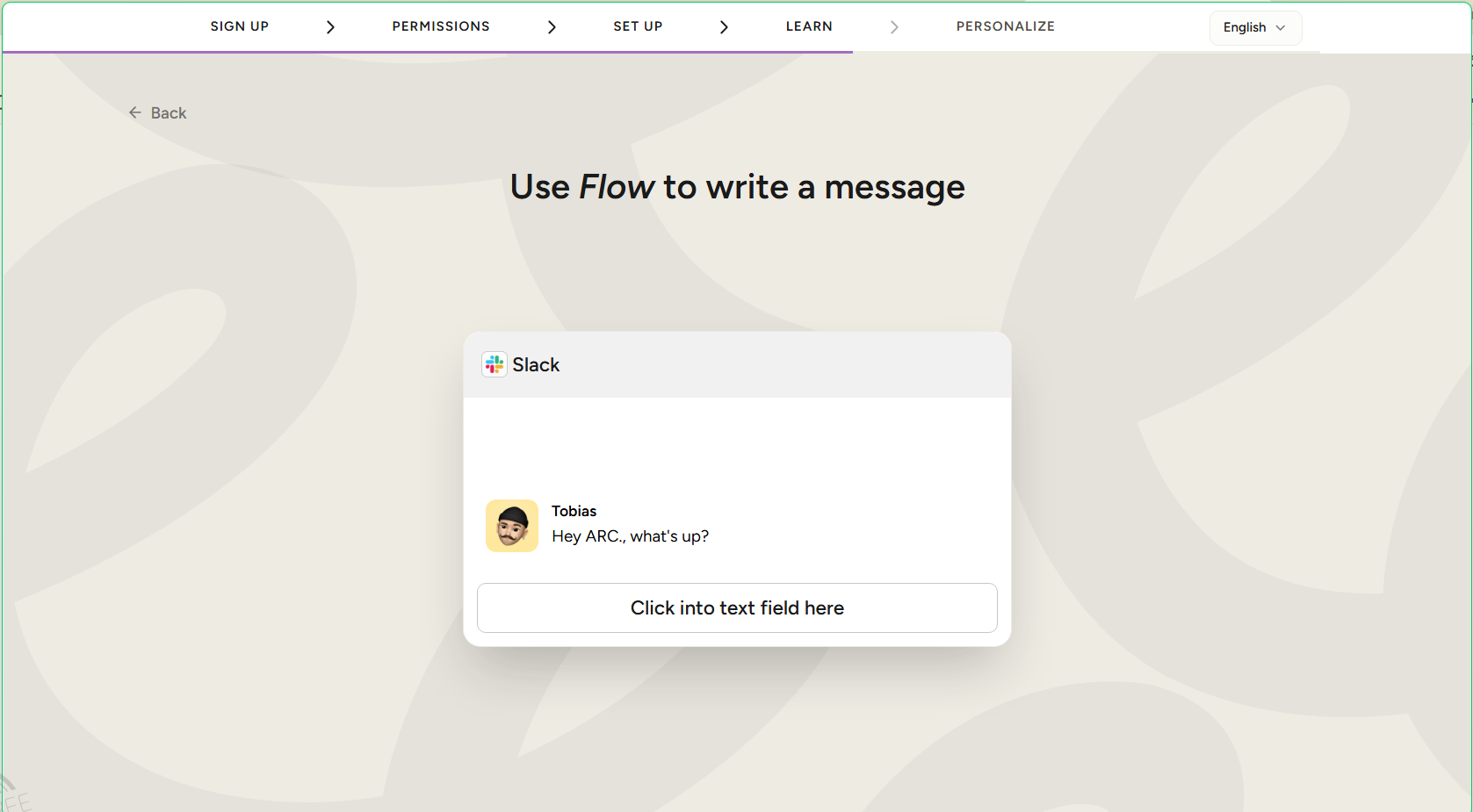Click the chevron after SET UP
1473x812 pixels.
724,27
